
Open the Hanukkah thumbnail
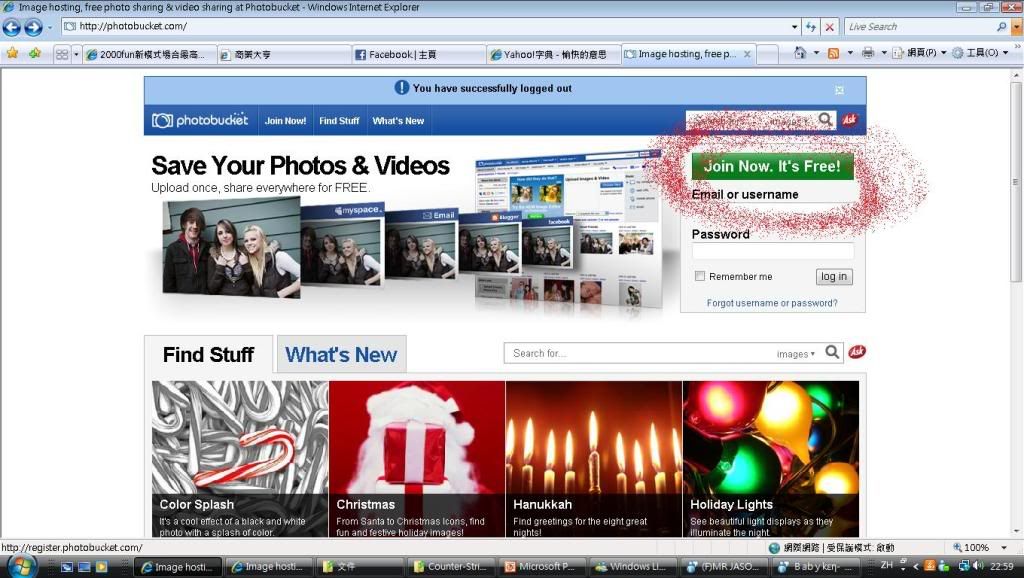pos(594,459)
